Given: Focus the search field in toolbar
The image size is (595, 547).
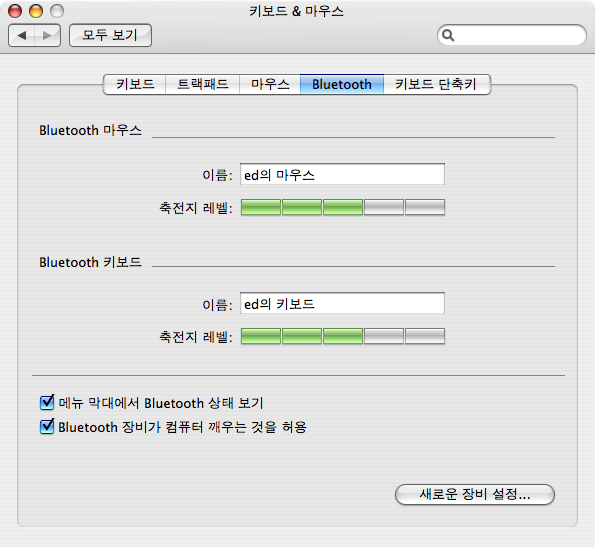Looking at the screenshot, I should (512, 35).
